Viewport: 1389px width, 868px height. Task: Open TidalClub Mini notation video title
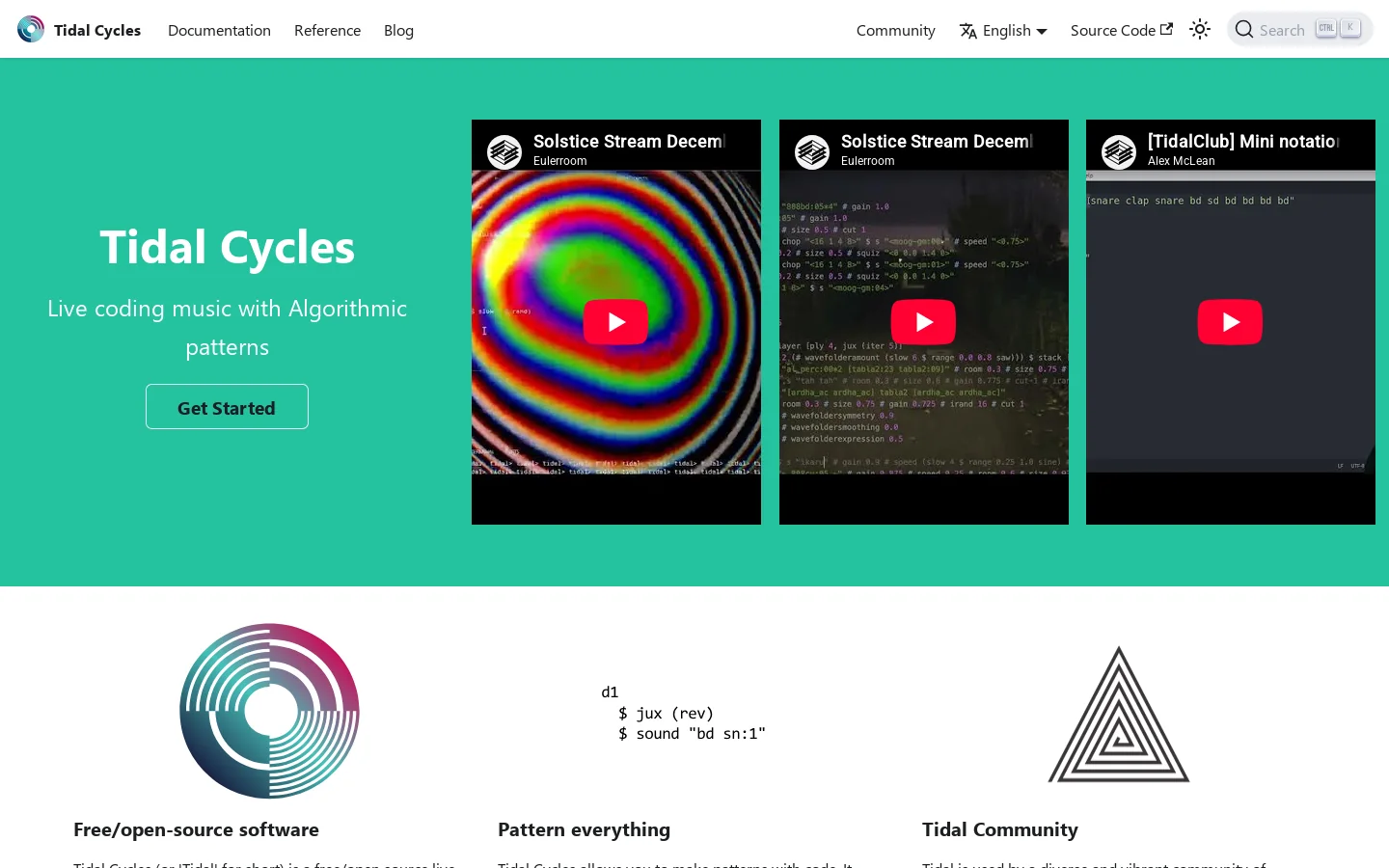pos(1243,141)
